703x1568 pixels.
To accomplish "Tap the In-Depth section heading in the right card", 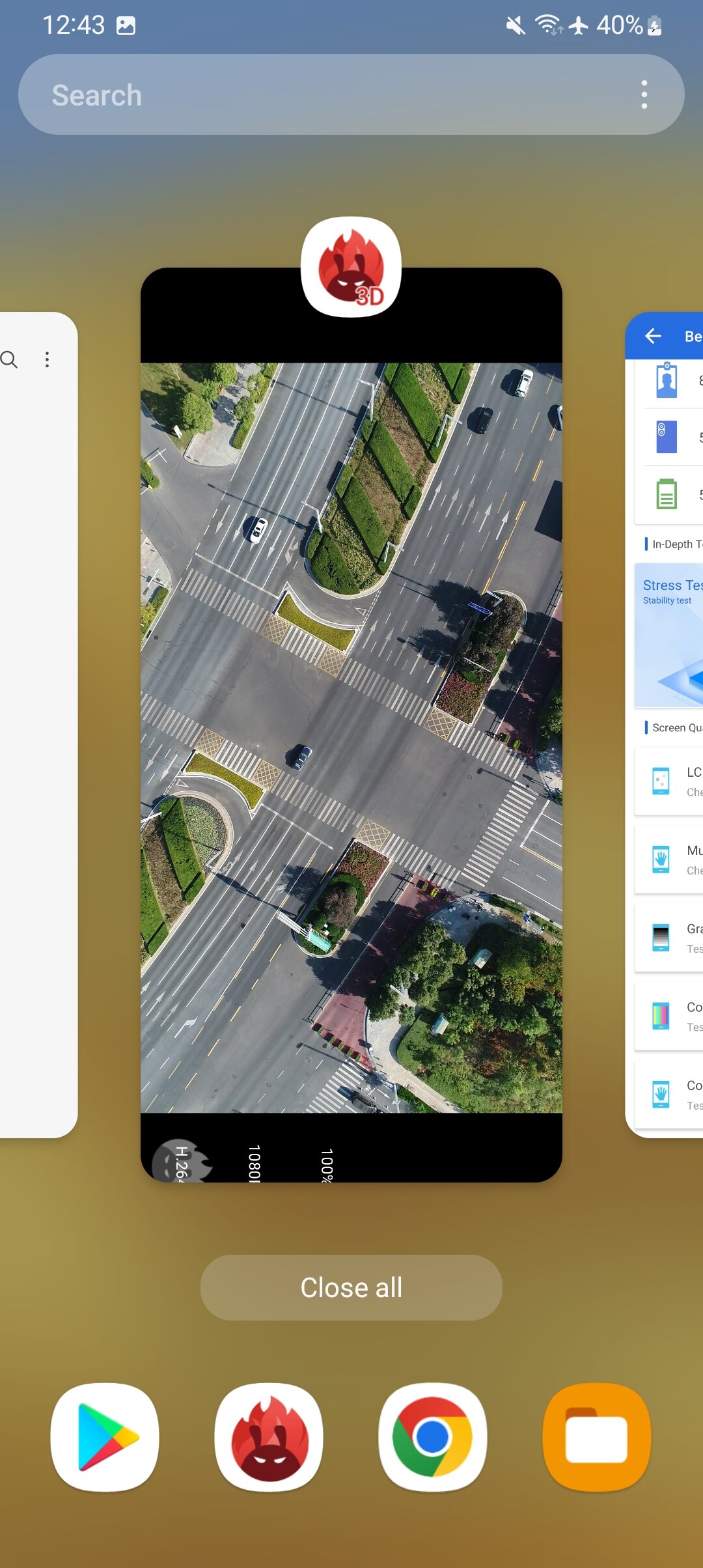I will pyautogui.click(x=674, y=544).
